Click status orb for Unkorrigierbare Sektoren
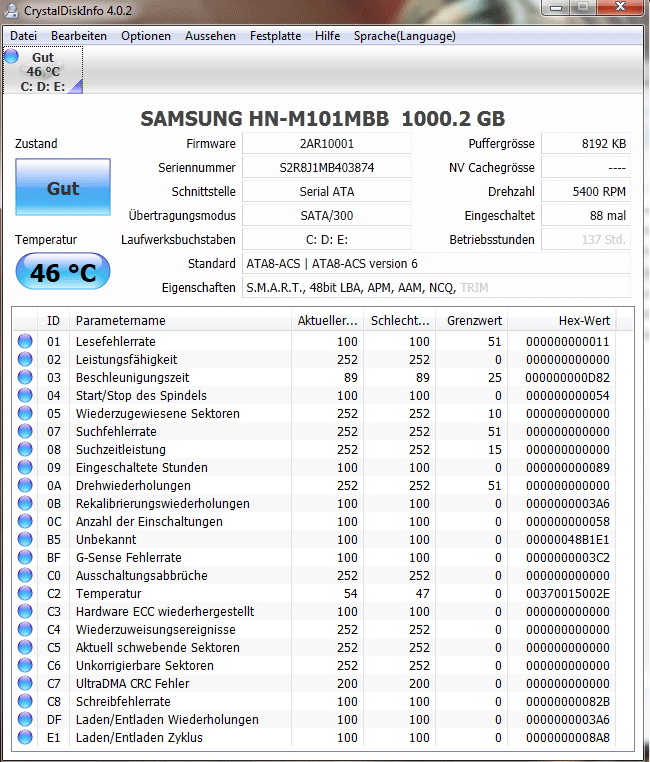Screen dimensions: 650x762 [25, 665]
